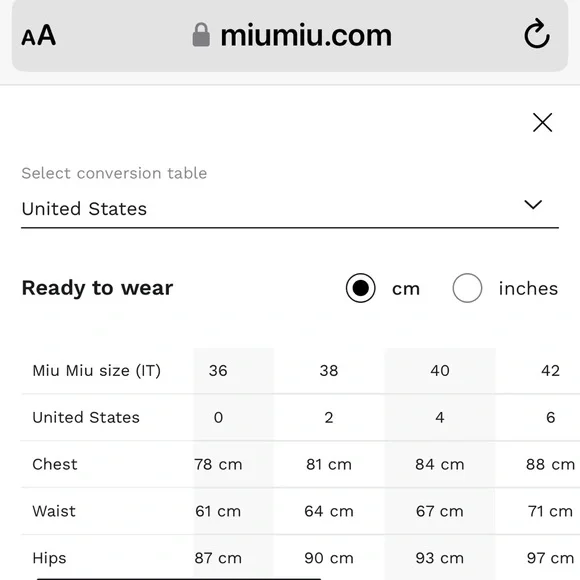Screen dimensions: 580x580
Task: Click the Chest row label
Action: coord(55,464)
